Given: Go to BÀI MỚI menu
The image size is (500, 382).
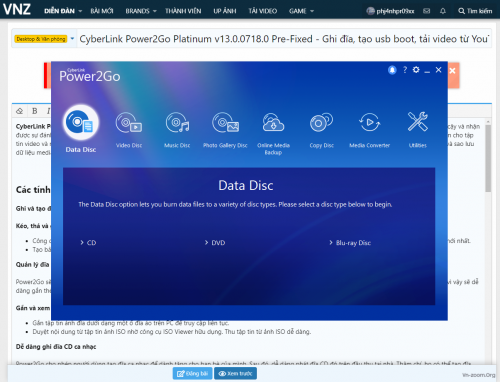Looking at the screenshot, I should click(x=102, y=11).
